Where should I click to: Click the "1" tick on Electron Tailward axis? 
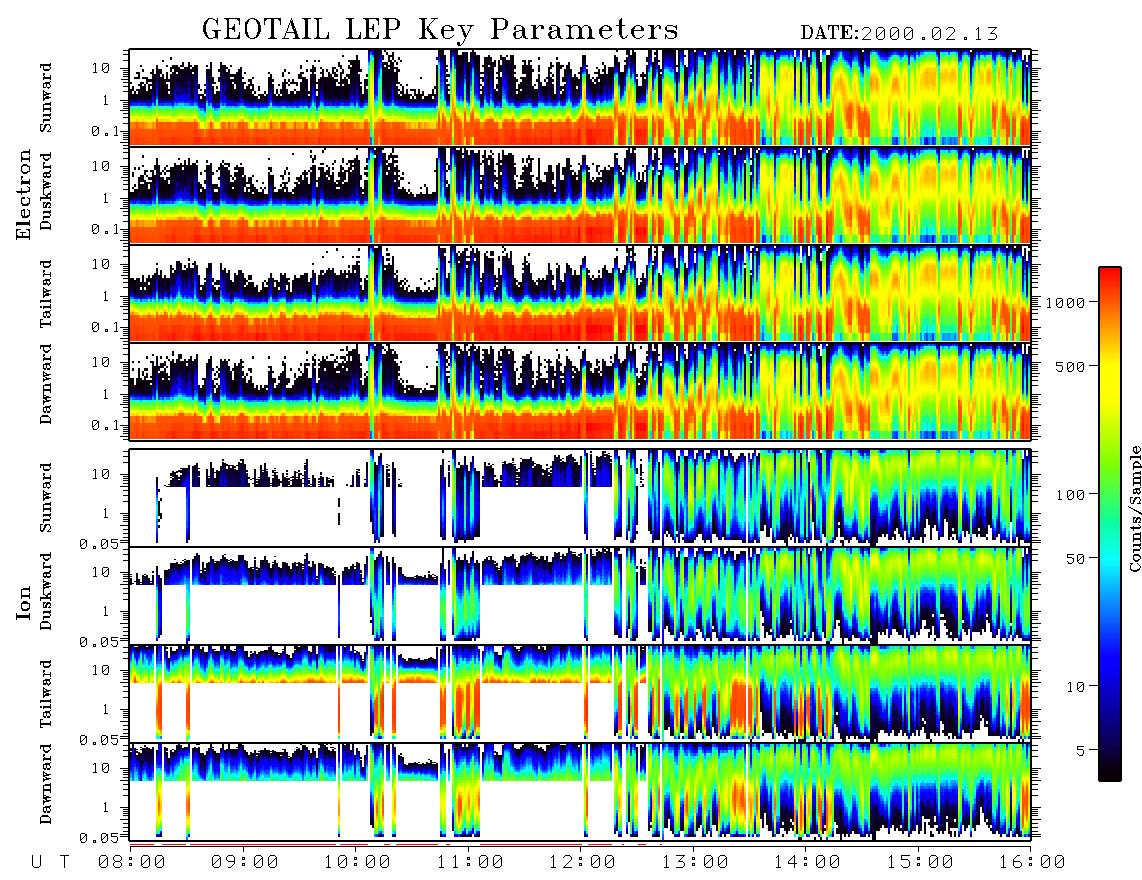pyautogui.click(x=106, y=296)
